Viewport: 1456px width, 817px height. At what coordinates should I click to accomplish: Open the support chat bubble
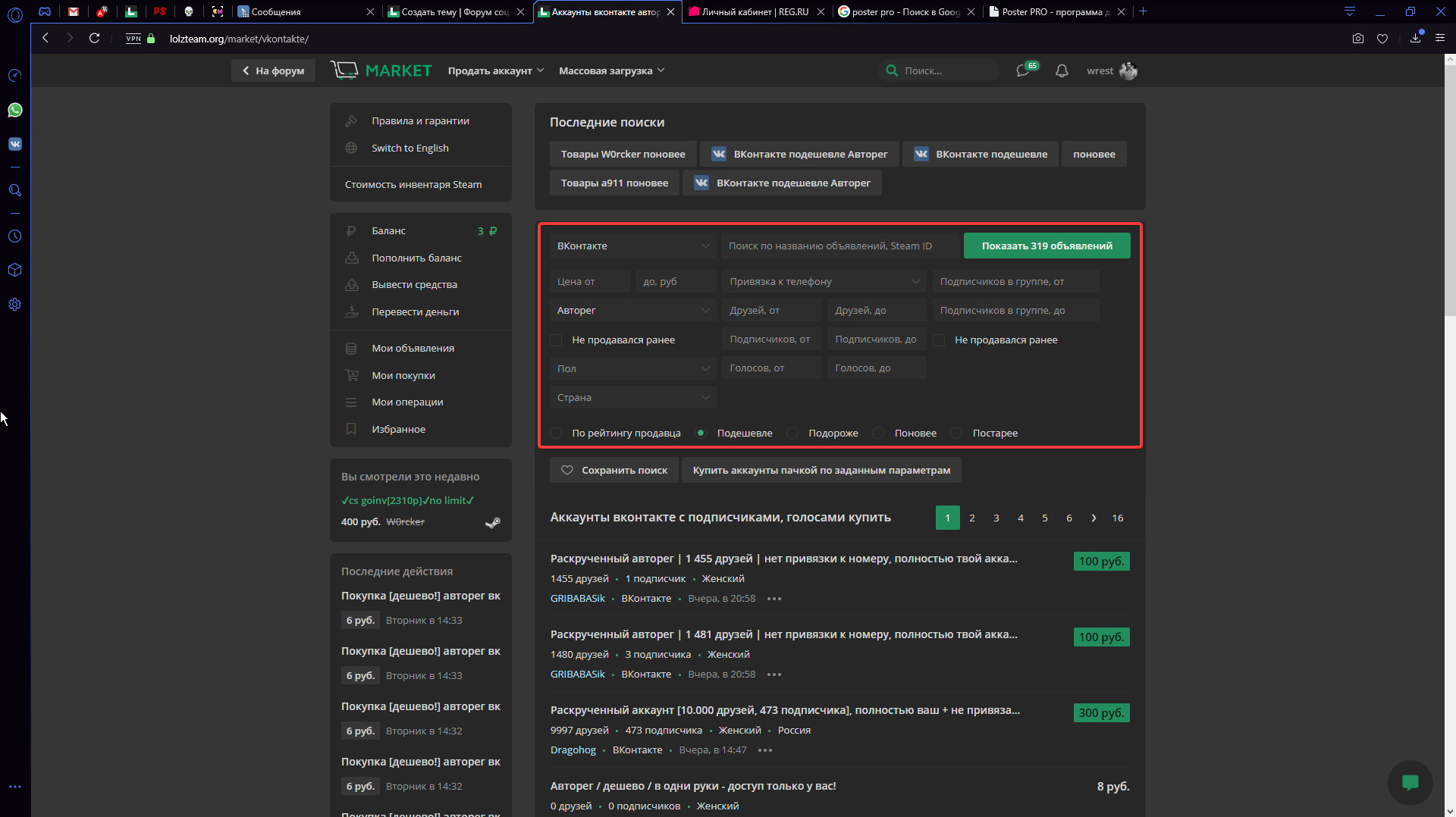tap(1410, 782)
